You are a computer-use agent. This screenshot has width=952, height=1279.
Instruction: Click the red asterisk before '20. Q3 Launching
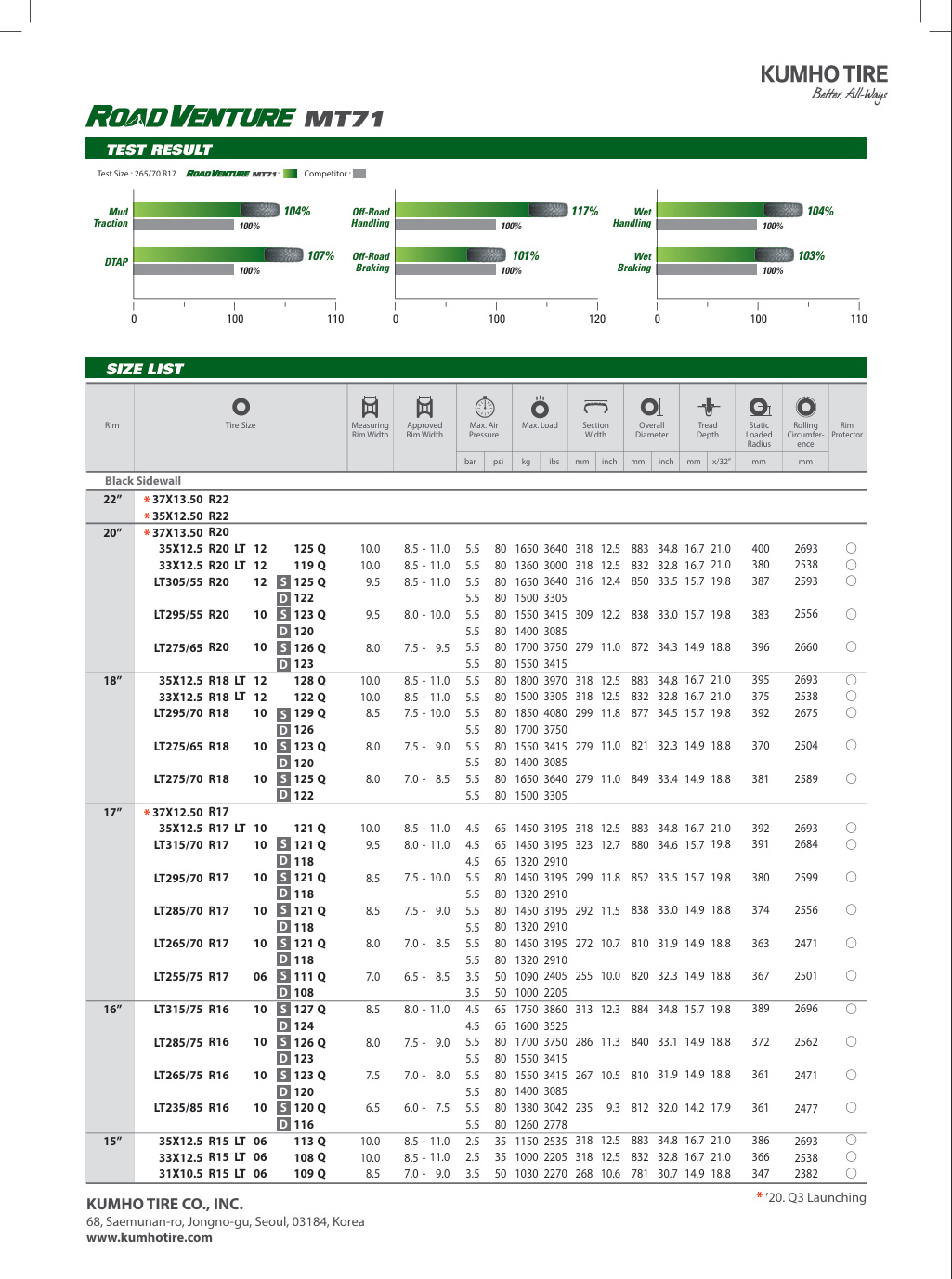pos(760,1196)
